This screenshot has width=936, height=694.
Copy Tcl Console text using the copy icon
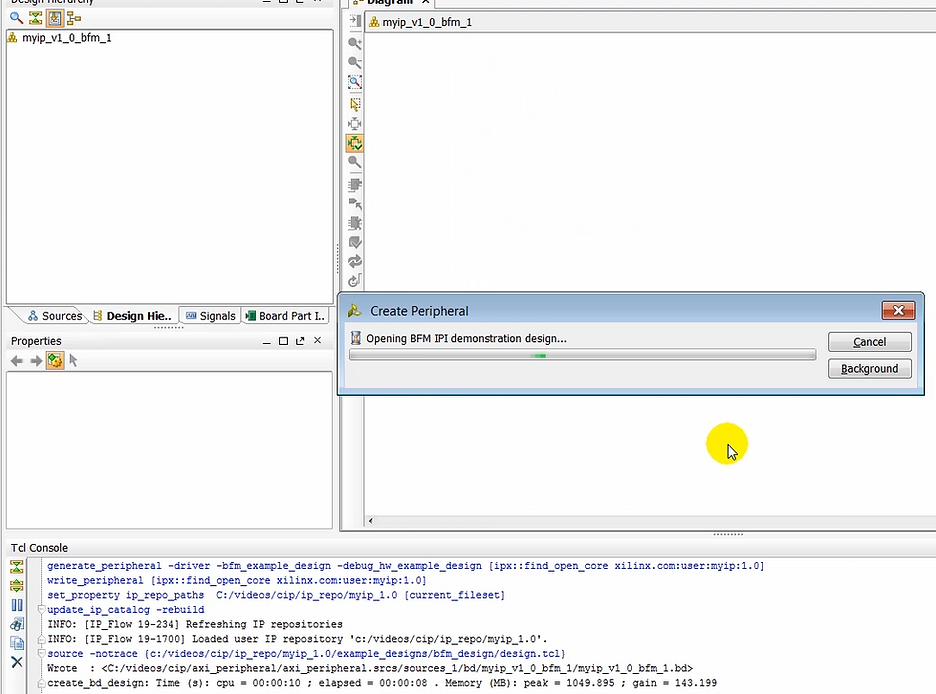pos(16,641)
